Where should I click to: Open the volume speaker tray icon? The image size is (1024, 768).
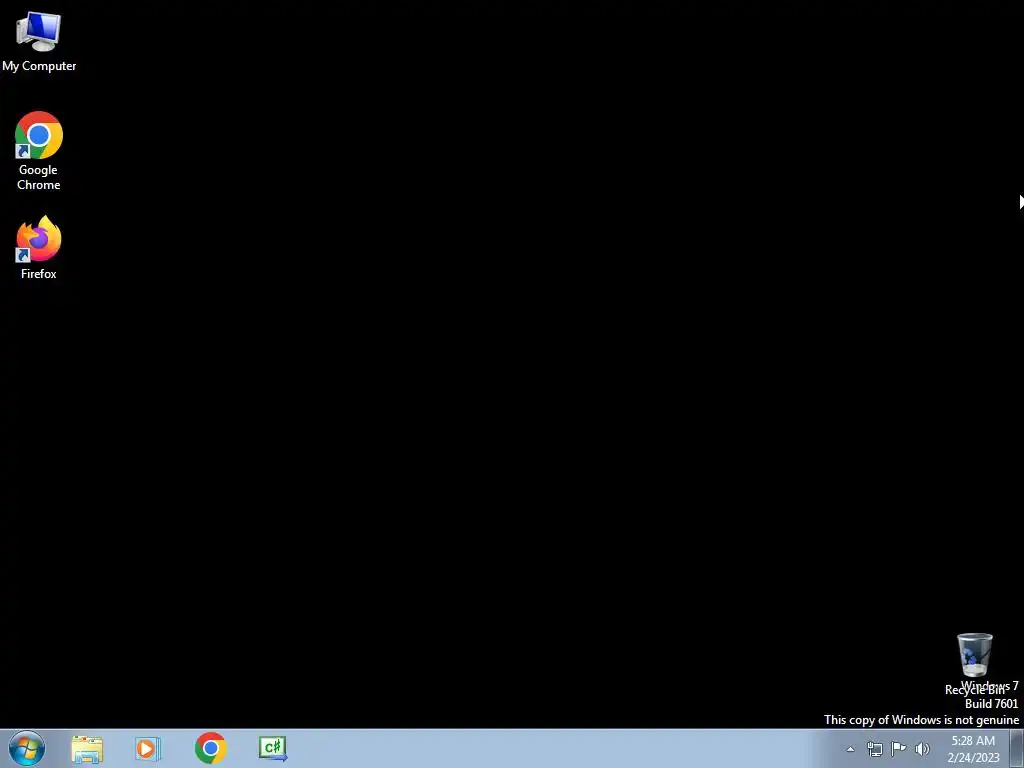coord(922,749)
